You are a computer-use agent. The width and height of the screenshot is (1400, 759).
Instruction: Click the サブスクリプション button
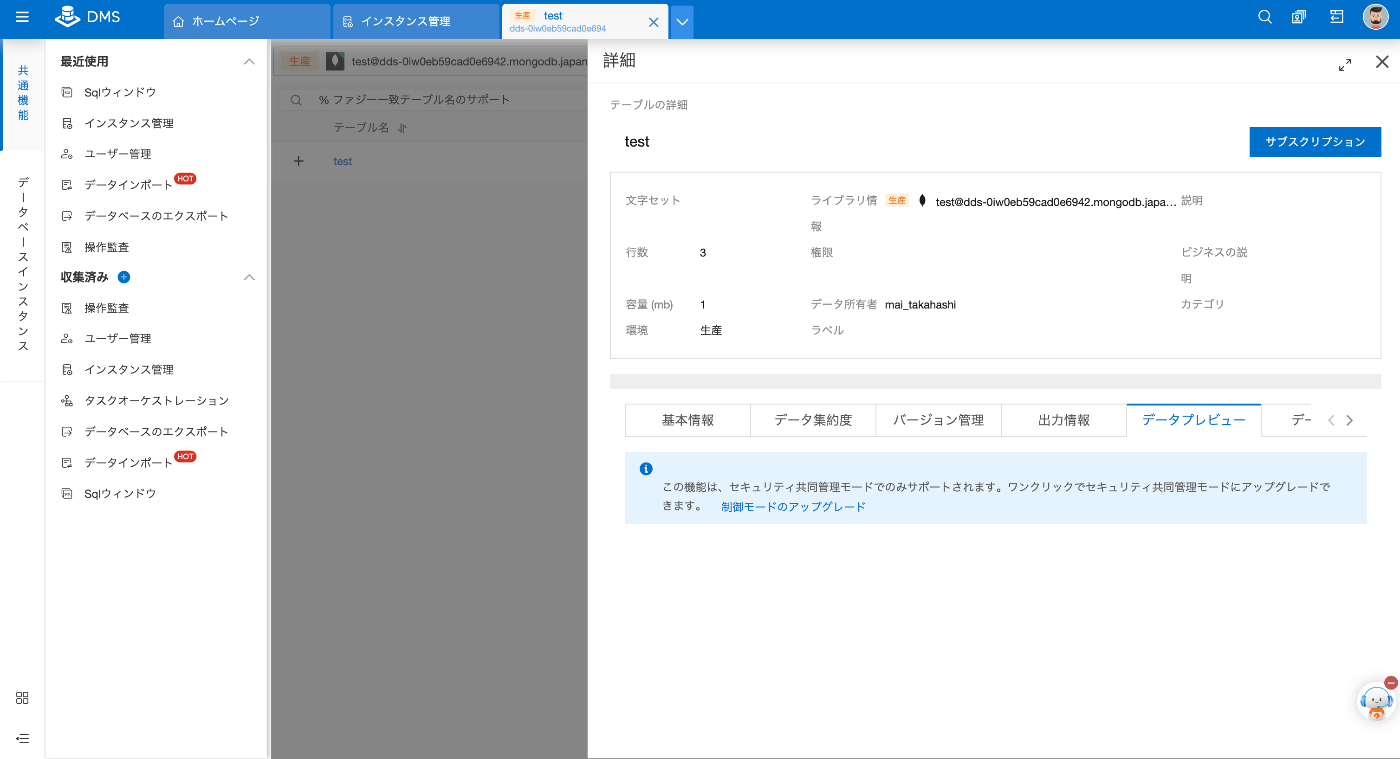coord(1315,142)
